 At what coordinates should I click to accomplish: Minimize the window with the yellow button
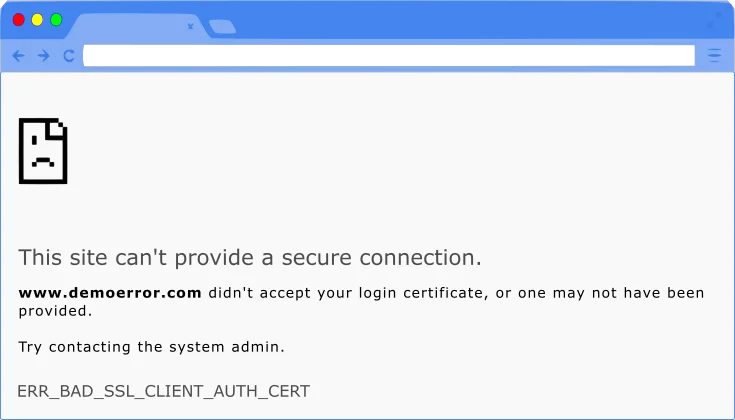(x=37, y=19)
